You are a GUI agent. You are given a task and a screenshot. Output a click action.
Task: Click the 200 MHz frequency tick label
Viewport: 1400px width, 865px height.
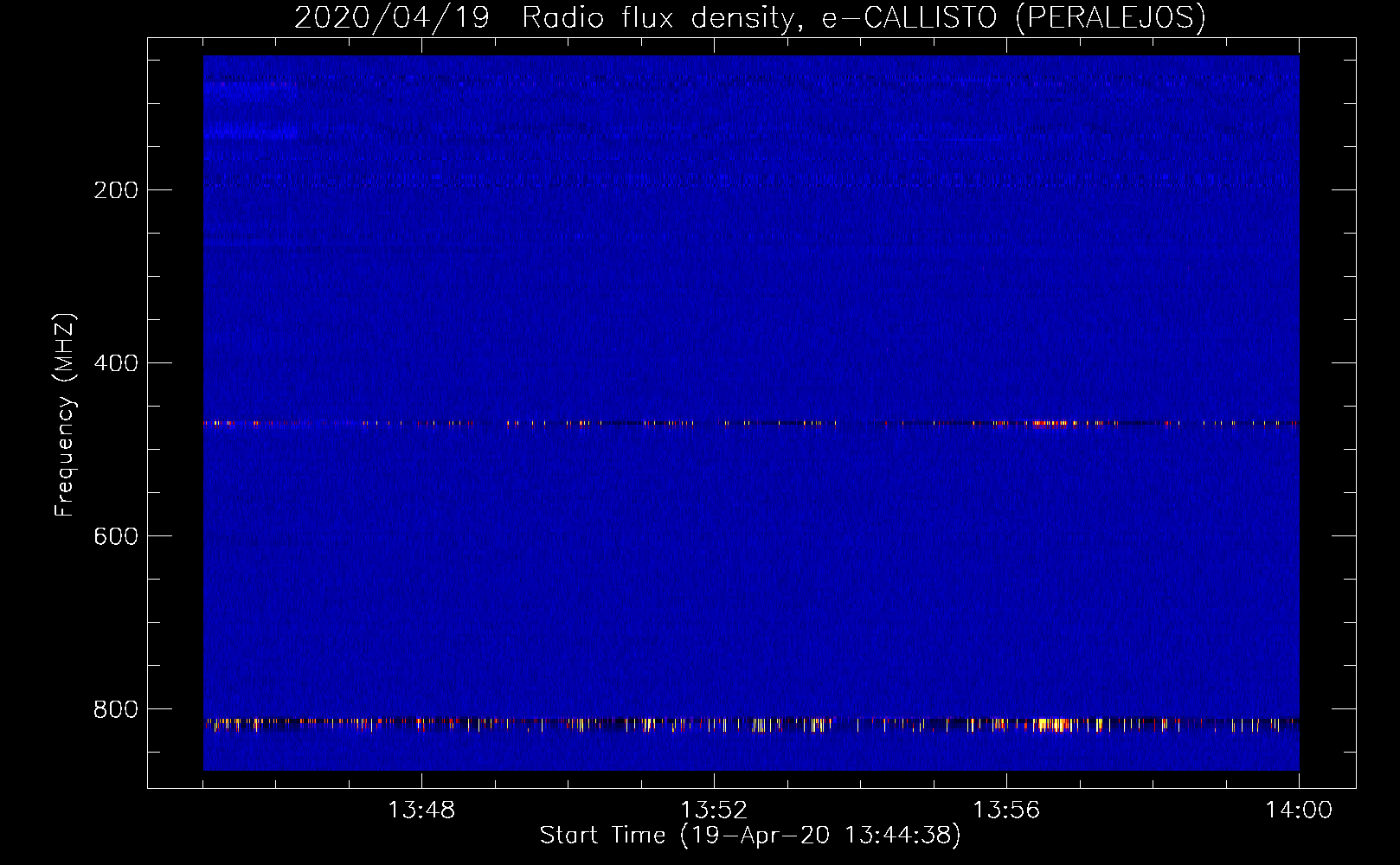pos(116,190)
